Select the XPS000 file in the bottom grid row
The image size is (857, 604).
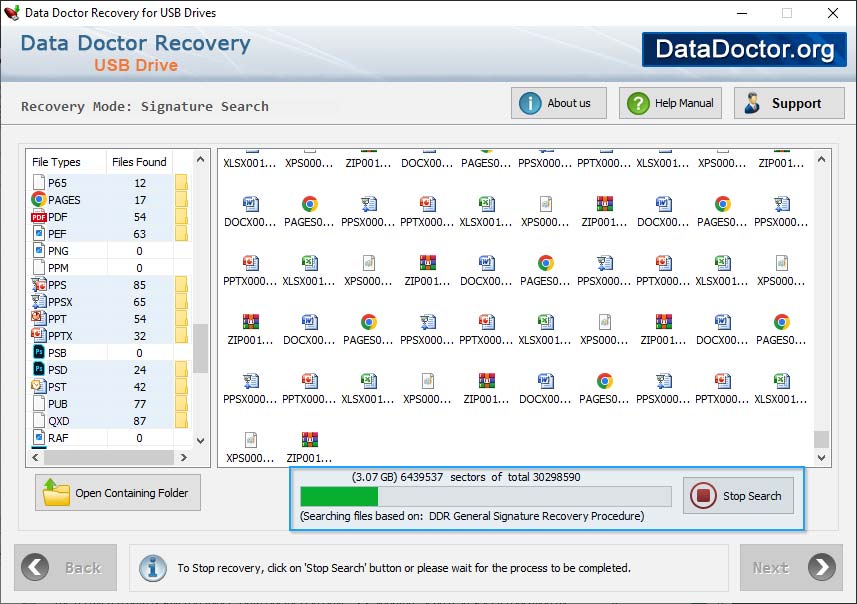(250, 448)
